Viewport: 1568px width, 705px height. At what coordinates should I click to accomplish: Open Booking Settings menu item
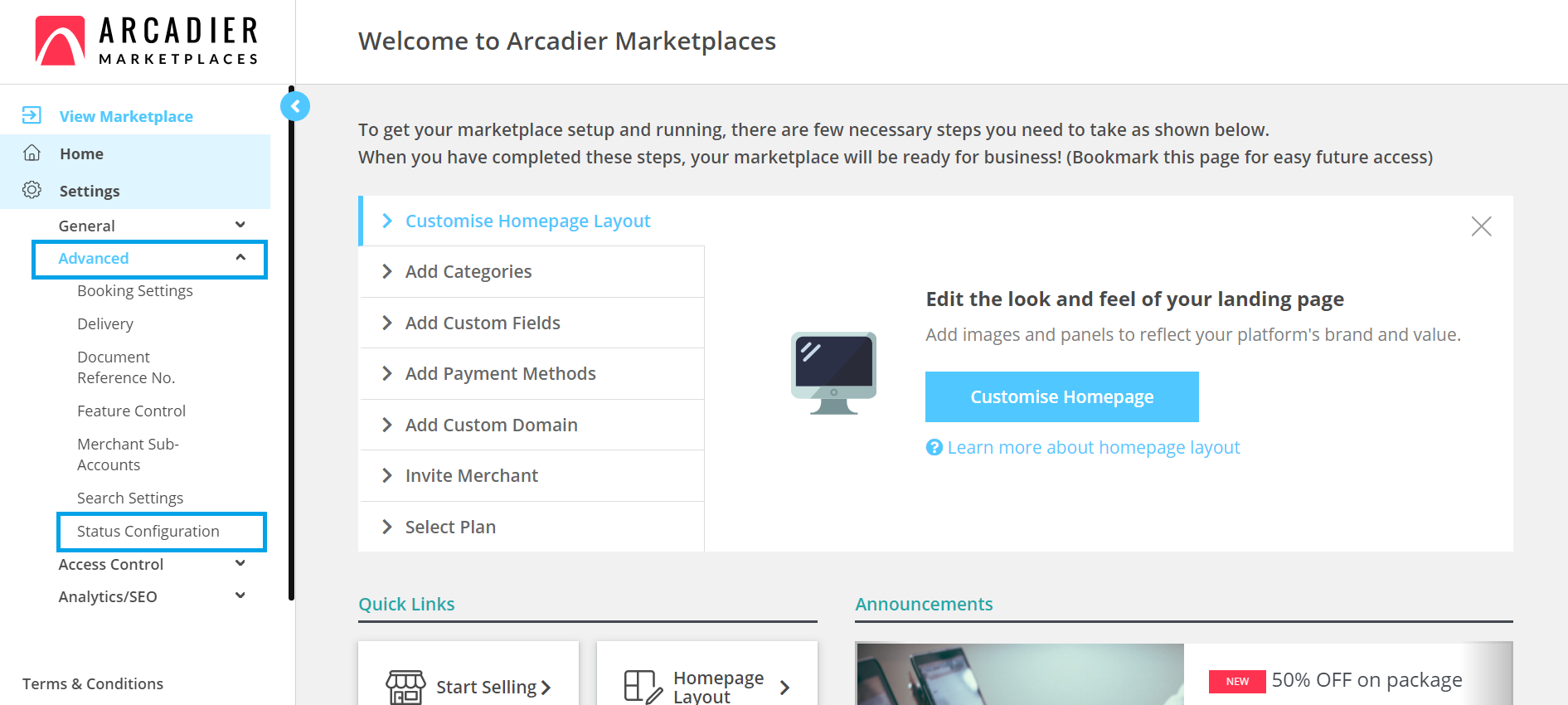[135, 291]
